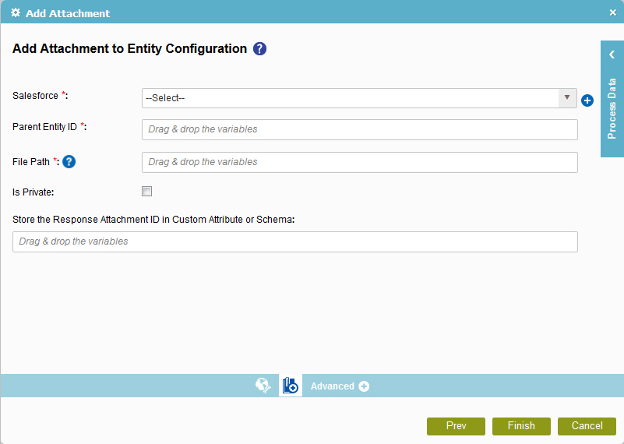The height and width of the screenshot is (444, 624).
Task: Click the Response Attachment ID storage field
Action: tap(295, 241)
